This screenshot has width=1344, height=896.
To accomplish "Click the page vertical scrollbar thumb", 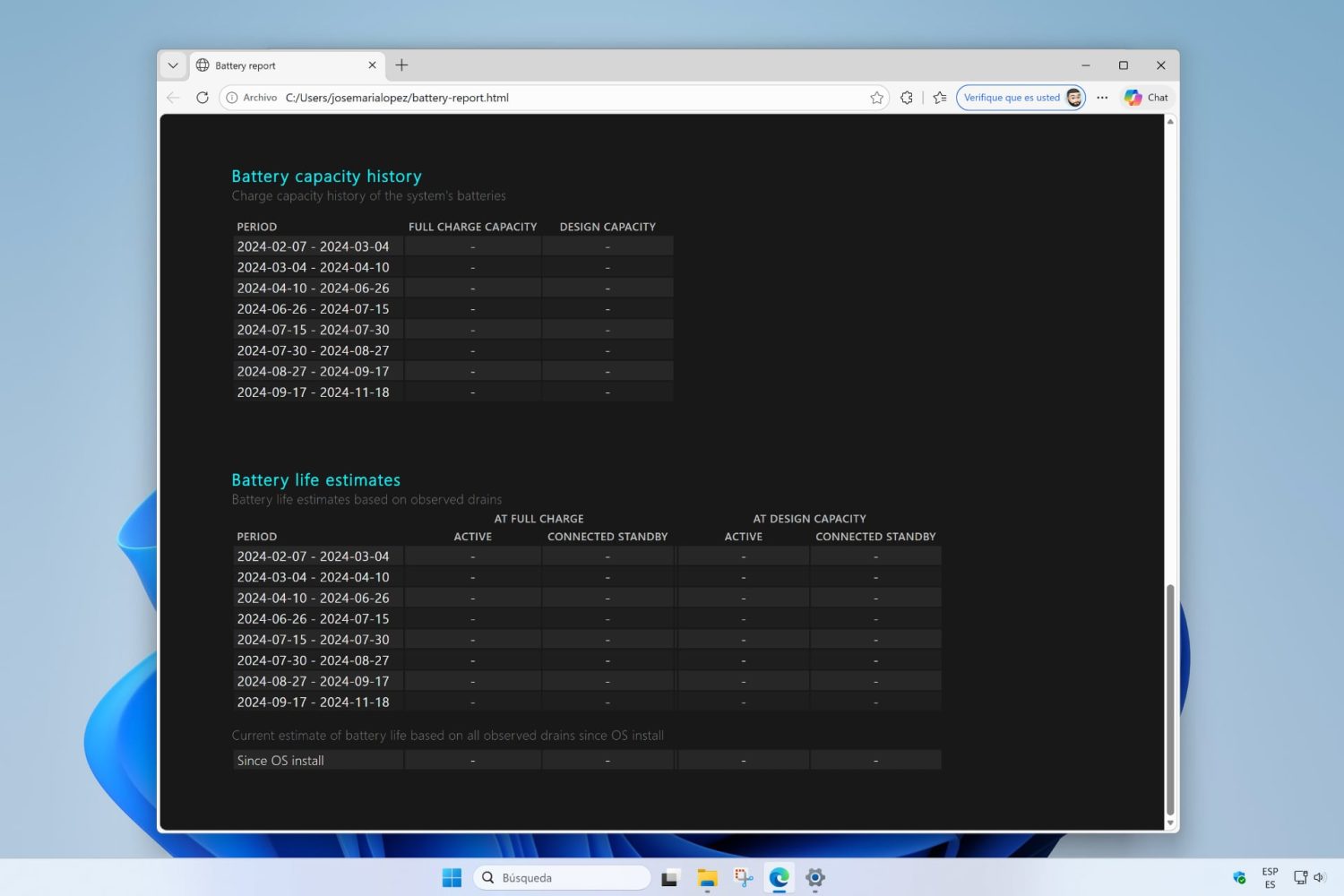I will click(1169, 699).
